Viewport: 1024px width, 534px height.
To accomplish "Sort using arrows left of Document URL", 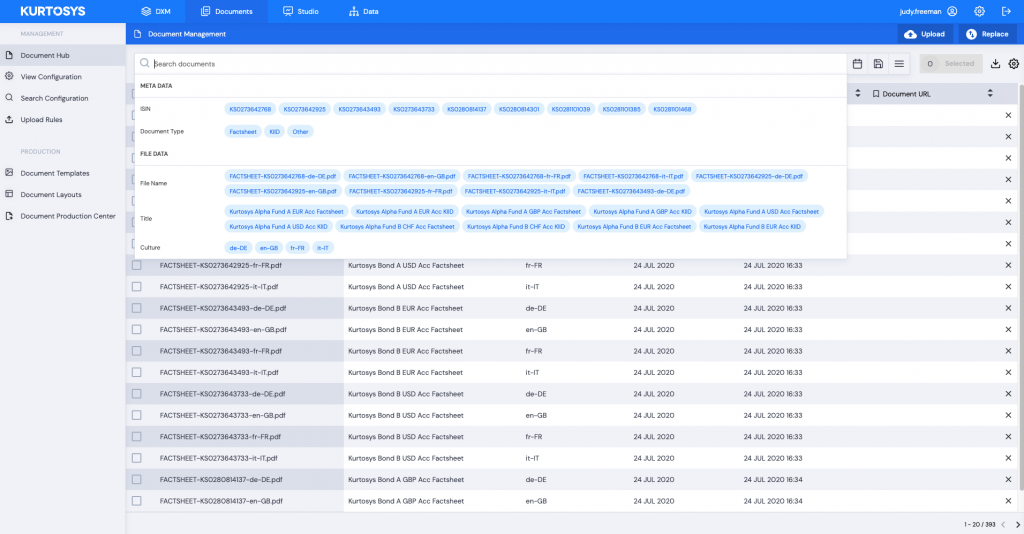I will click(857, 93).
